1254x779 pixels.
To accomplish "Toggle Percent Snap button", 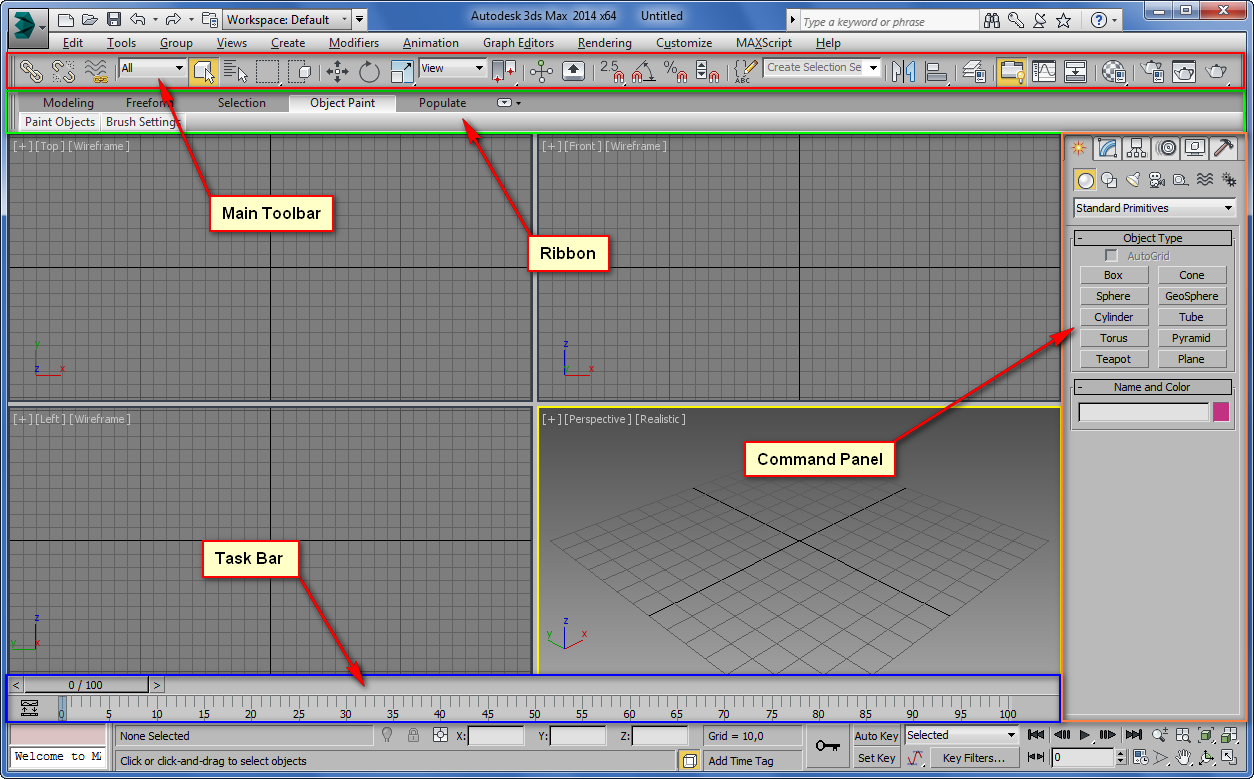I will click(675, 71).
